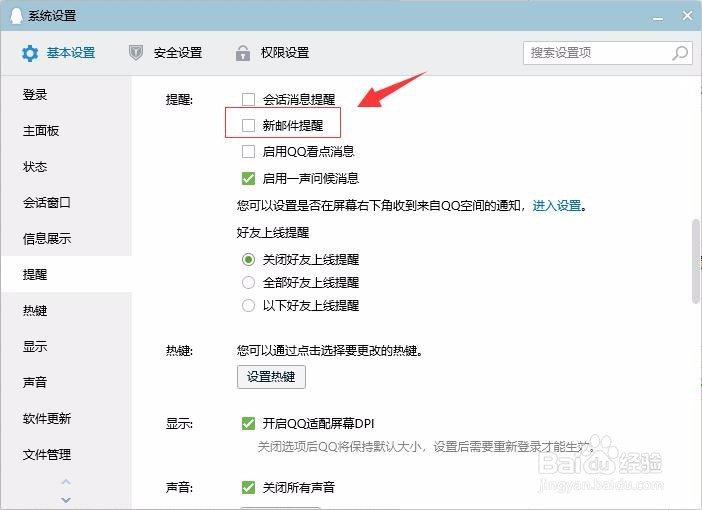The width and height of the screenshot is (702, 510).
Task: Close the 系统设置 window
Action: pyautogui.click(x=687, y=16)
